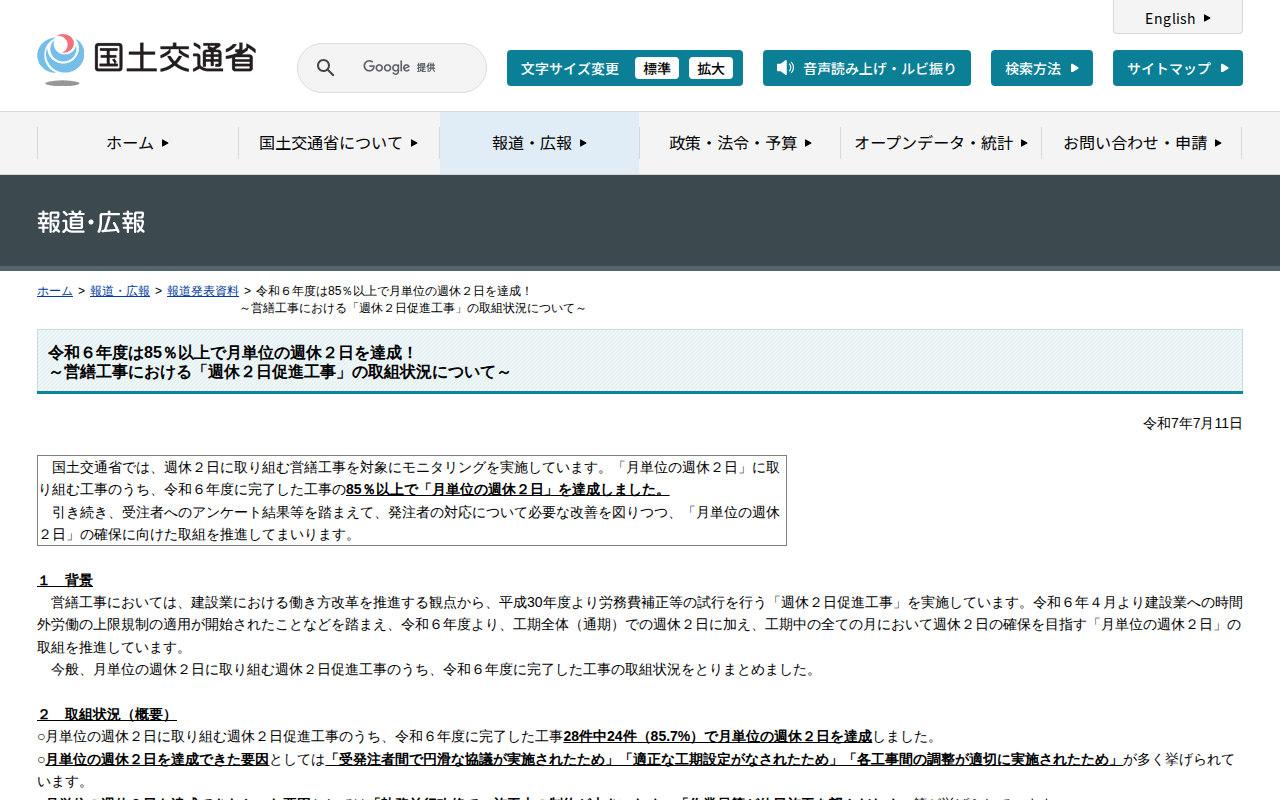
Task: Click the speaker icon for 音声読み上げ
Action: point(785,68)
